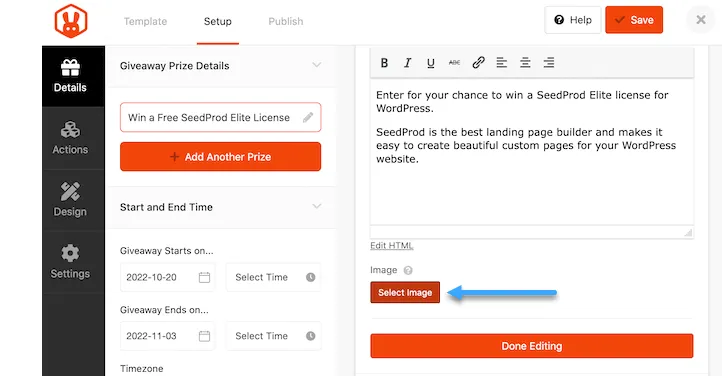Align text left in the editor

coord(501,63)
